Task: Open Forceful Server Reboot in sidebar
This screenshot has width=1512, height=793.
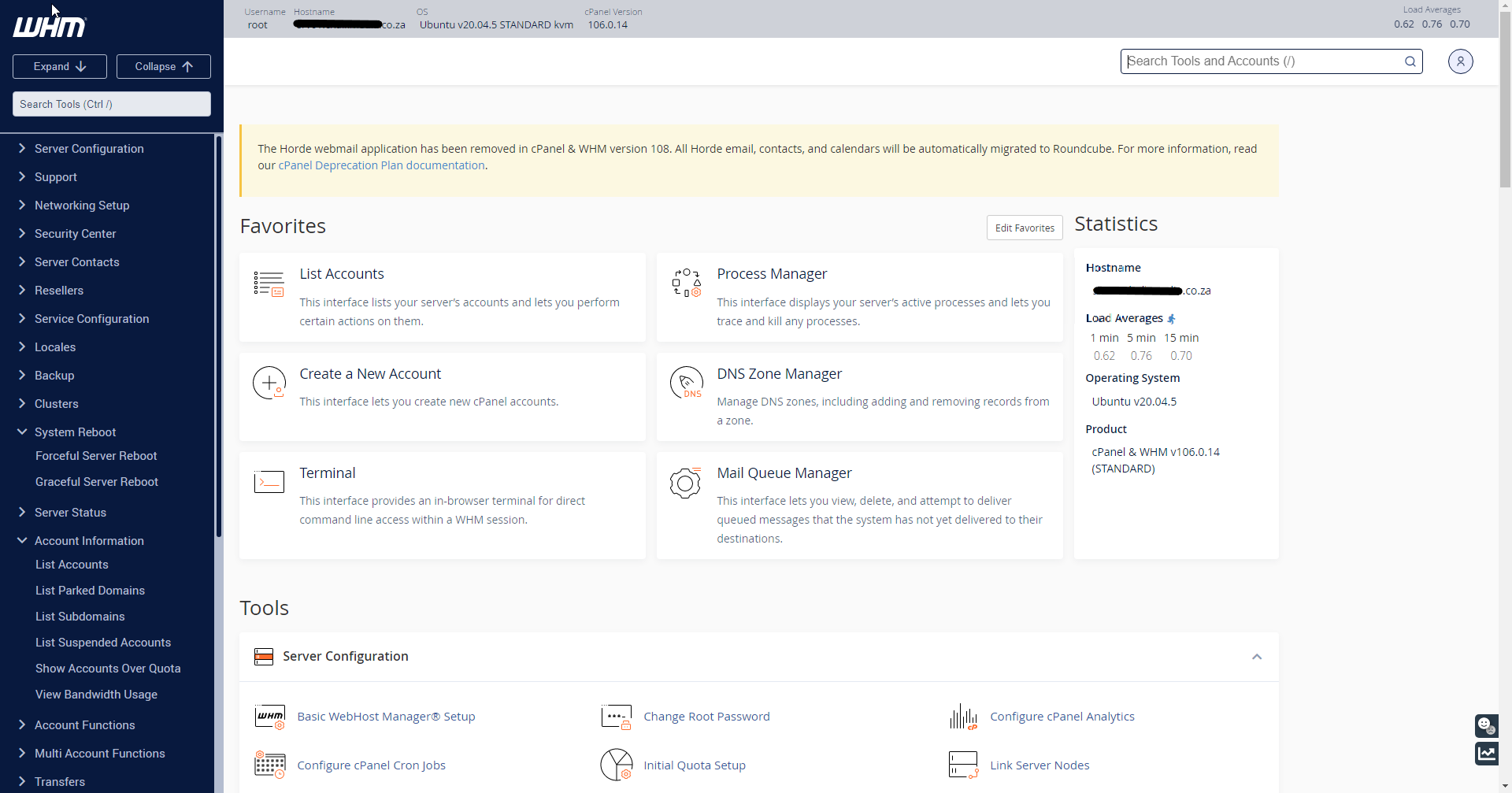Action: click(x=96, y=456)
